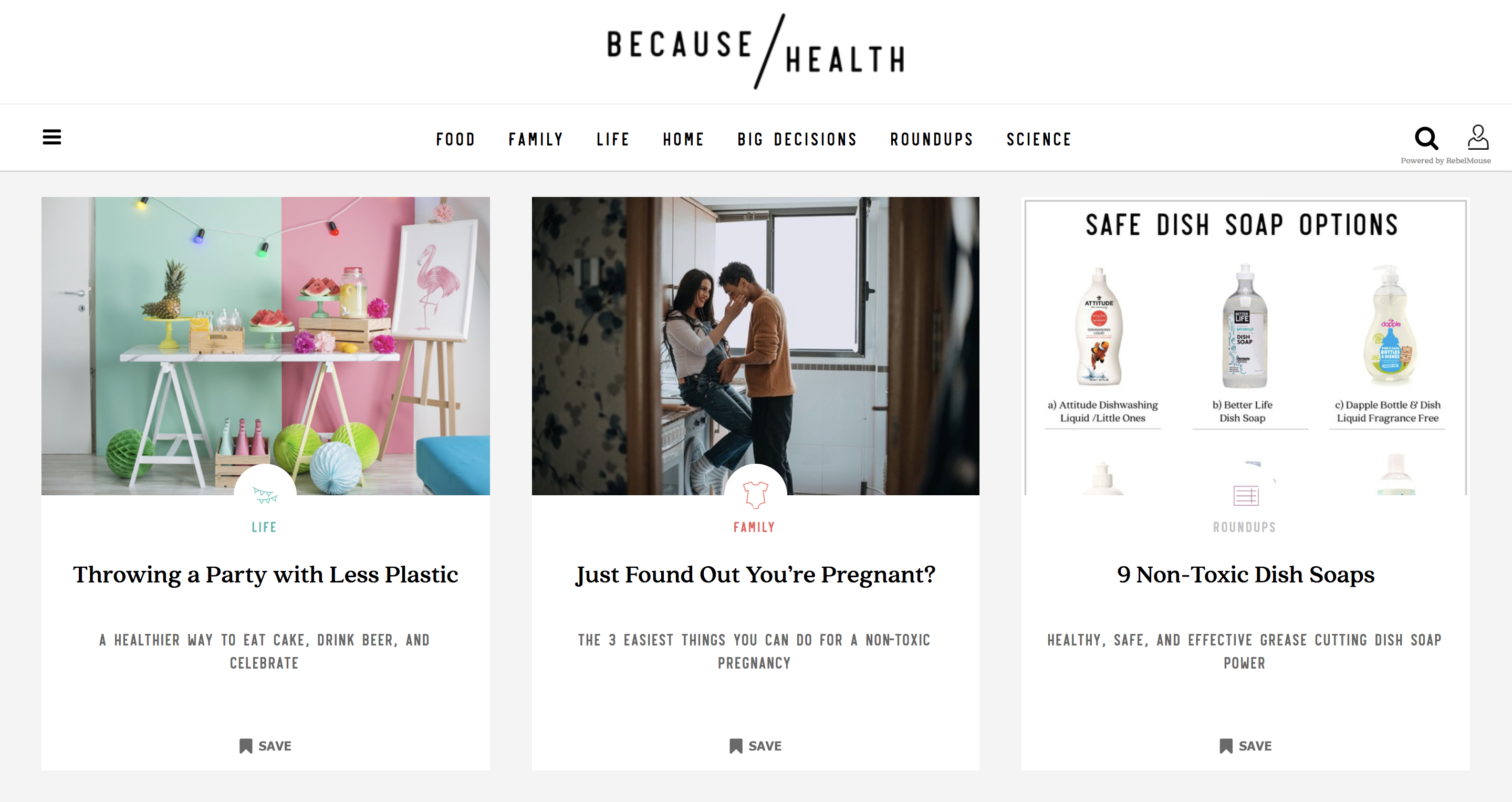The image size is (1512, 802).
Task: Click the baby onesie Family category icon
Action: [755, 494]
